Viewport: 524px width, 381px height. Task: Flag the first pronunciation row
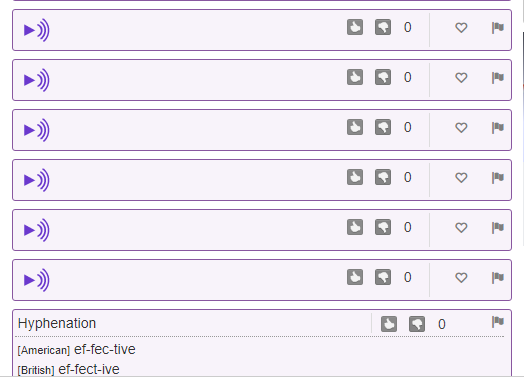coord(498,27)
